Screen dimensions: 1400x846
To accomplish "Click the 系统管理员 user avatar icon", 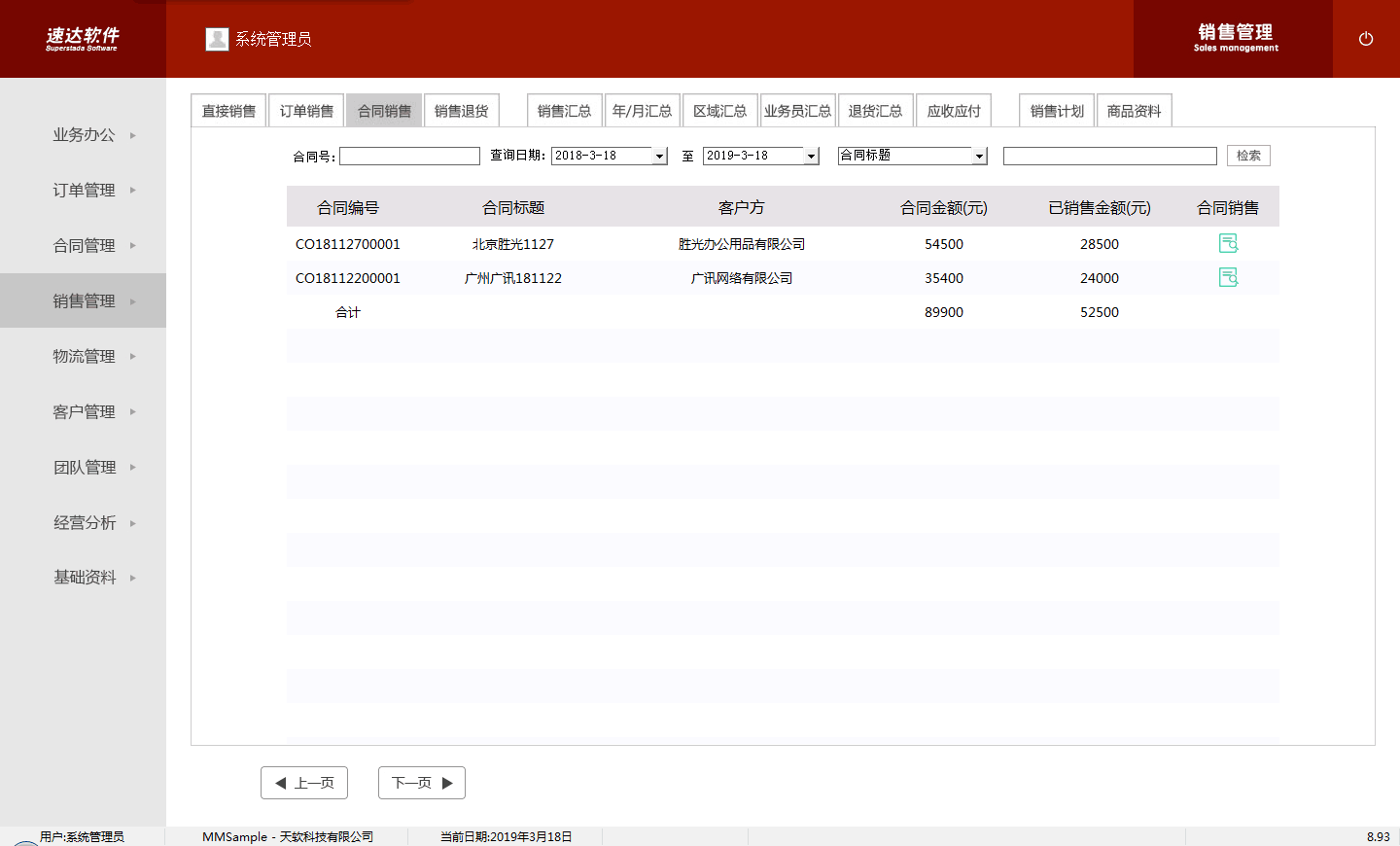I will [x=217, y=39].
